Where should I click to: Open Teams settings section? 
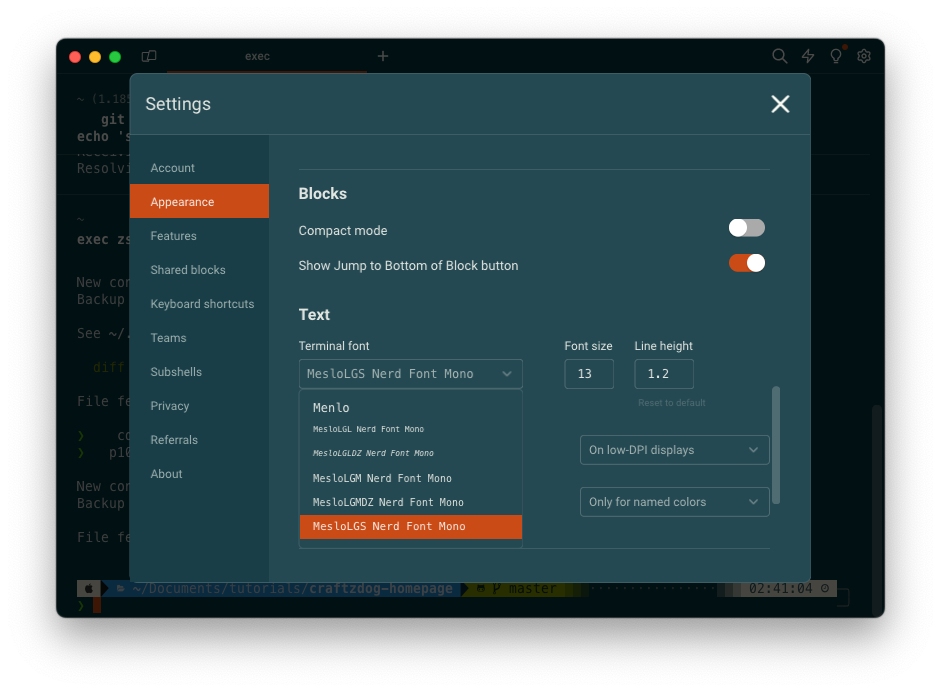coord(199,338)
